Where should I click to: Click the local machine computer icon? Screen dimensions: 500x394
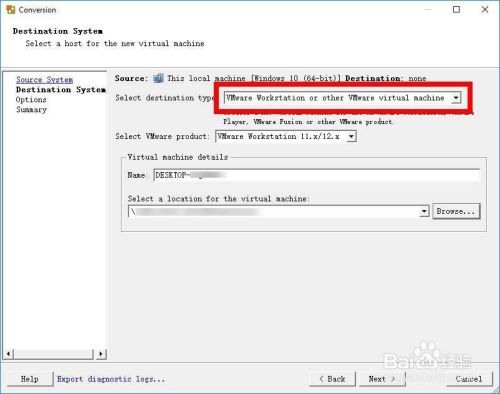(158, 78)
